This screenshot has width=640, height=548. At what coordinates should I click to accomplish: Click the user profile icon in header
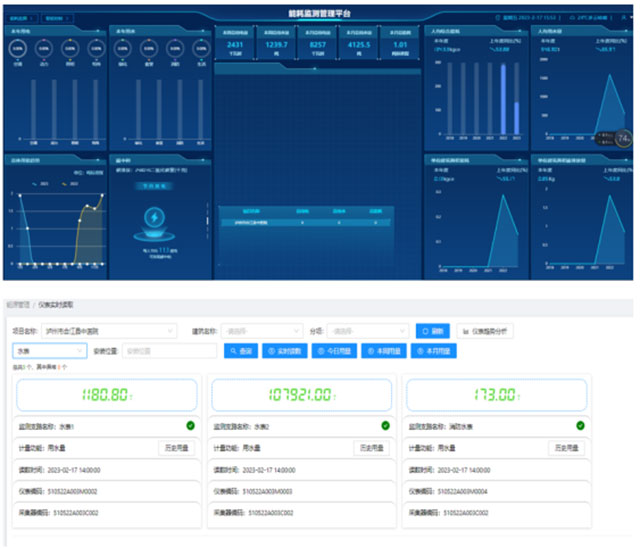pos(624,18)
